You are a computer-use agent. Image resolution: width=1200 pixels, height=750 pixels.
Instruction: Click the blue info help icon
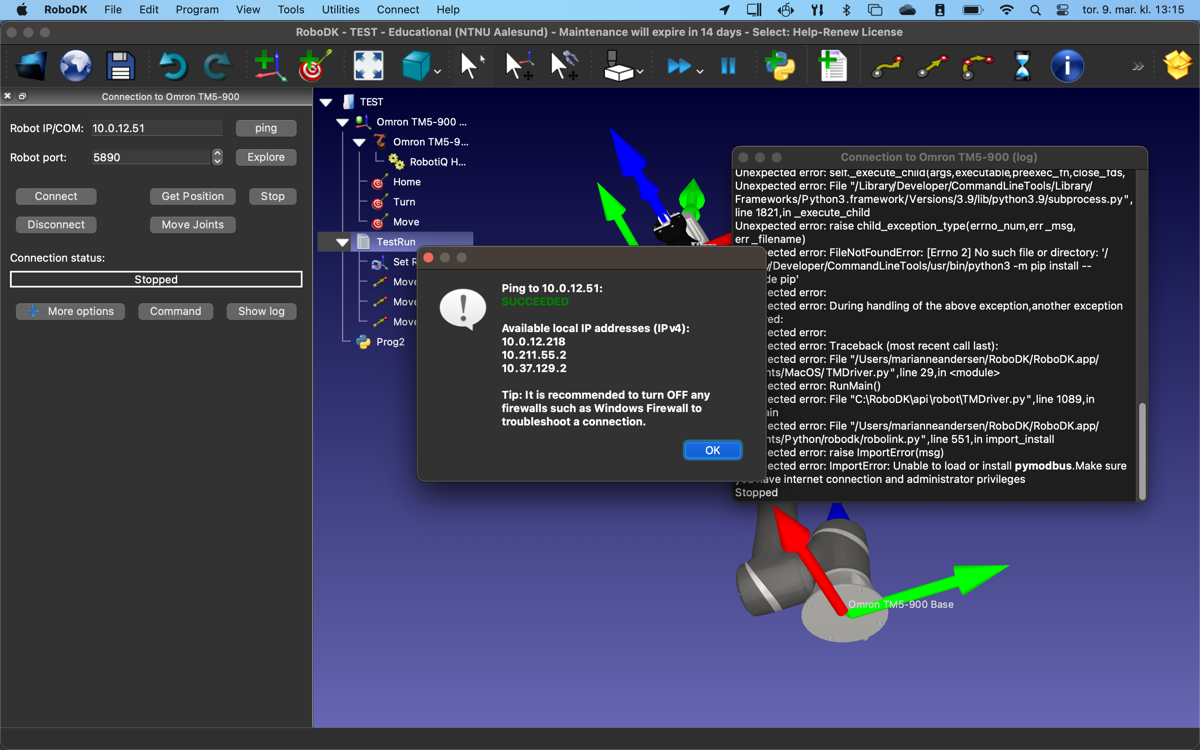coord(1067,67)
